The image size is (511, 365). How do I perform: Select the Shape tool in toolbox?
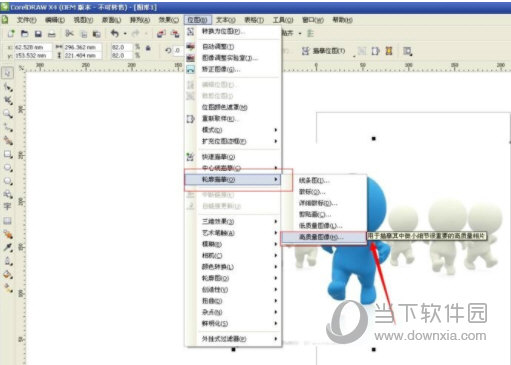8,87
